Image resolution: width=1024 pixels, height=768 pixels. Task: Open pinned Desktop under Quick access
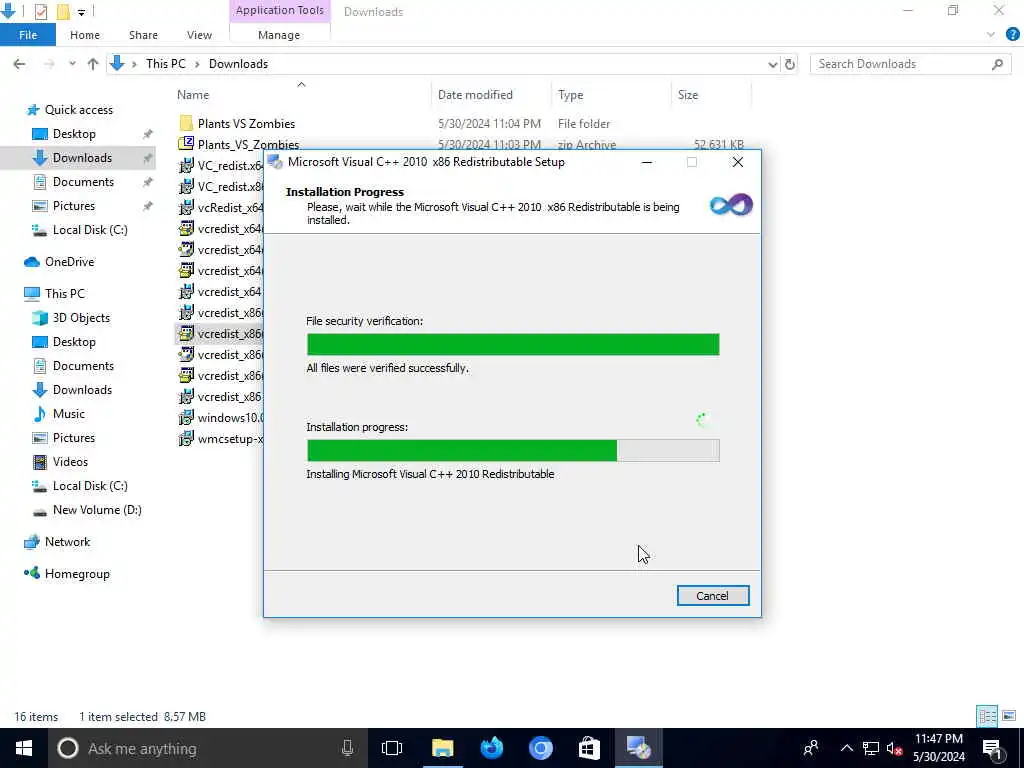point(74,134)
